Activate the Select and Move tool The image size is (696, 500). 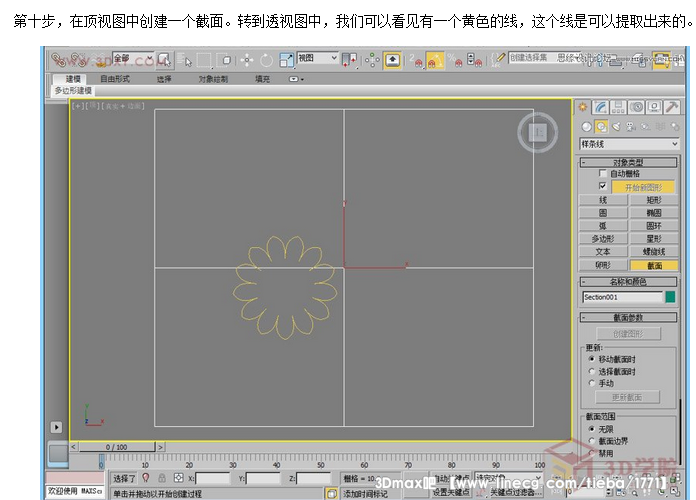(x=247, y=60)
